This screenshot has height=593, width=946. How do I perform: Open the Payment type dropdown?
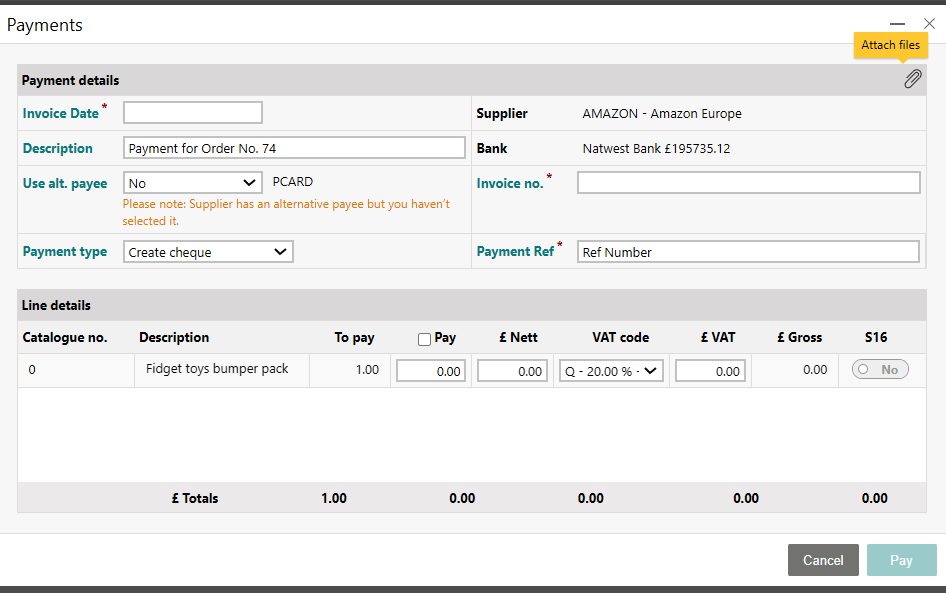[x=208, y=252]
